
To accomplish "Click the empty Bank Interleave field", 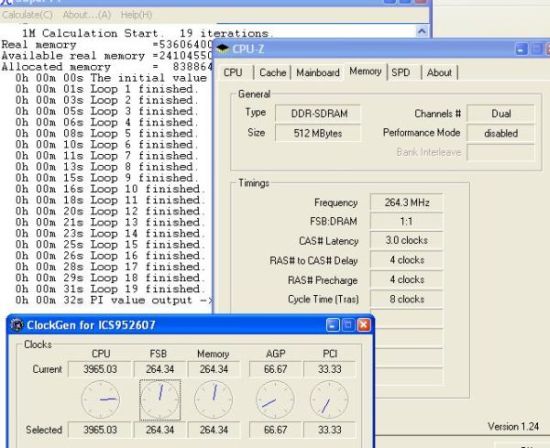I will (501, 153).
